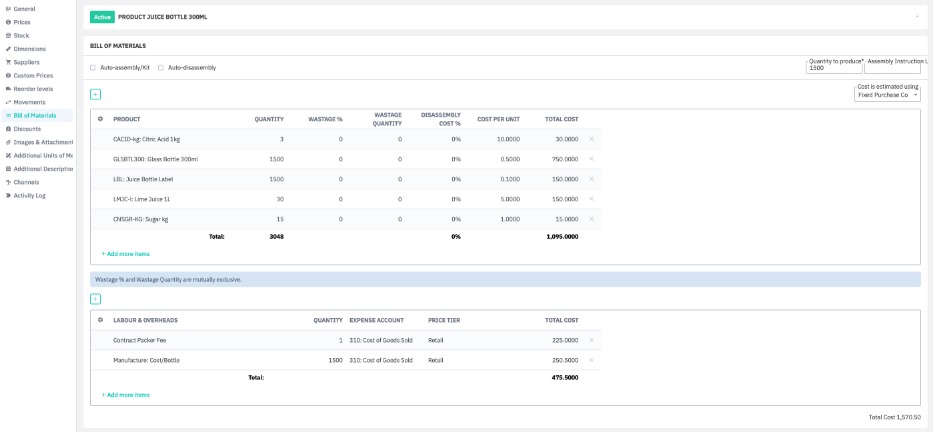
Task: Open gear settings in the Product table header
Action: click(100, 119)
